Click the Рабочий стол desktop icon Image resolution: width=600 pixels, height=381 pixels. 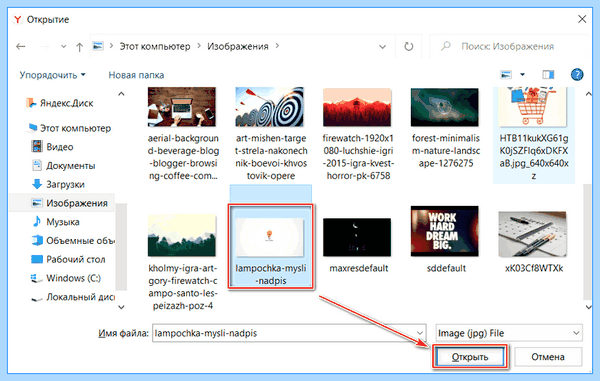(x=37, y=259)
